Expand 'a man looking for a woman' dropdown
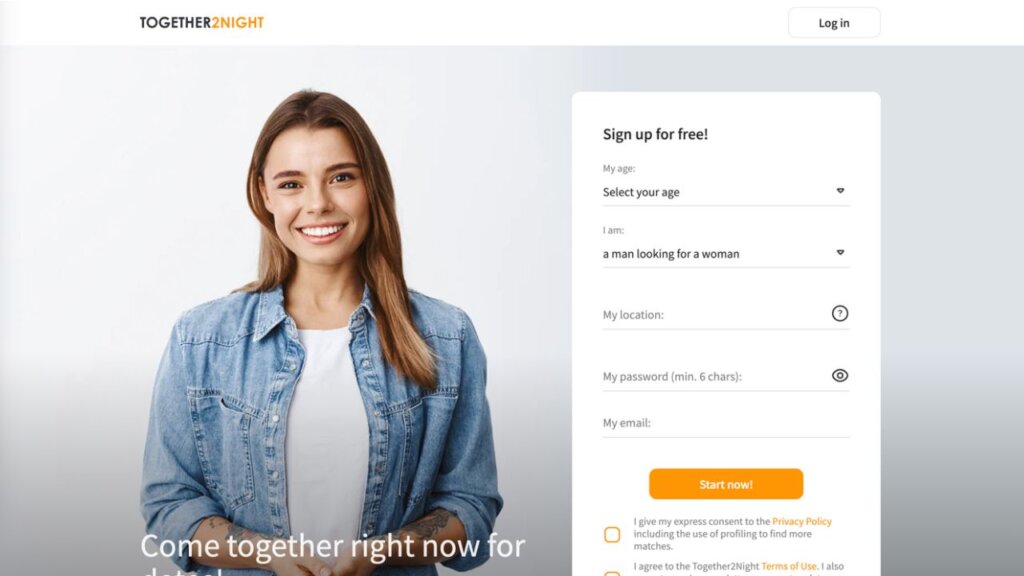The image size is (1024, 576). (x=726, y=253)
